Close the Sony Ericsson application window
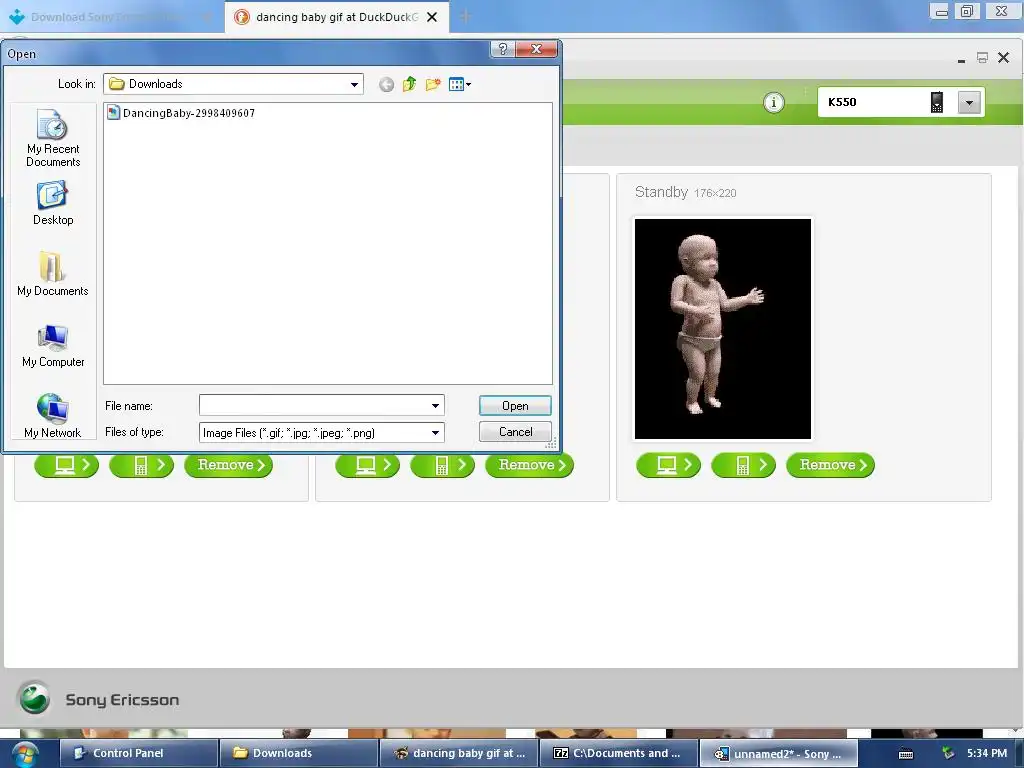1024x768 pixels. click(x=1004, y=58)
